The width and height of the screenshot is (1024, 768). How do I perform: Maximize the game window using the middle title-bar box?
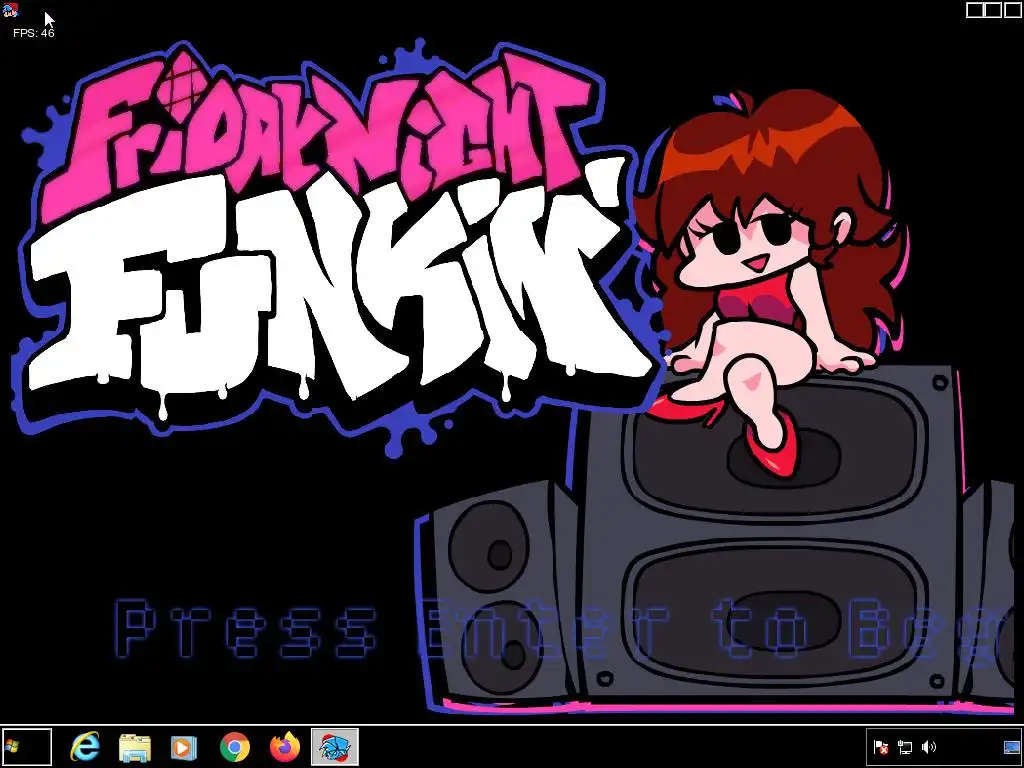[993, 10]
